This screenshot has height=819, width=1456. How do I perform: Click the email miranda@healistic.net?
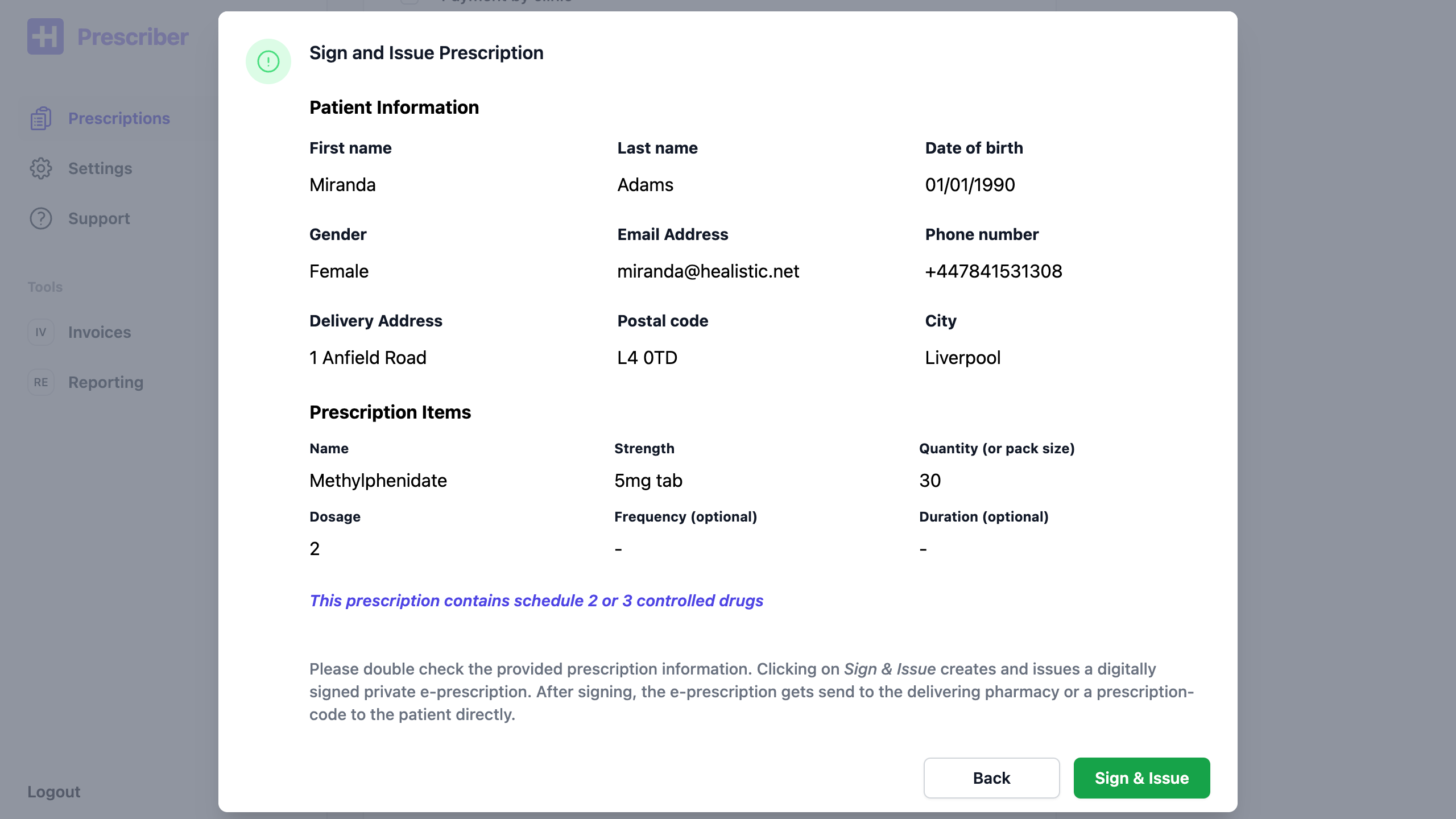708,271
